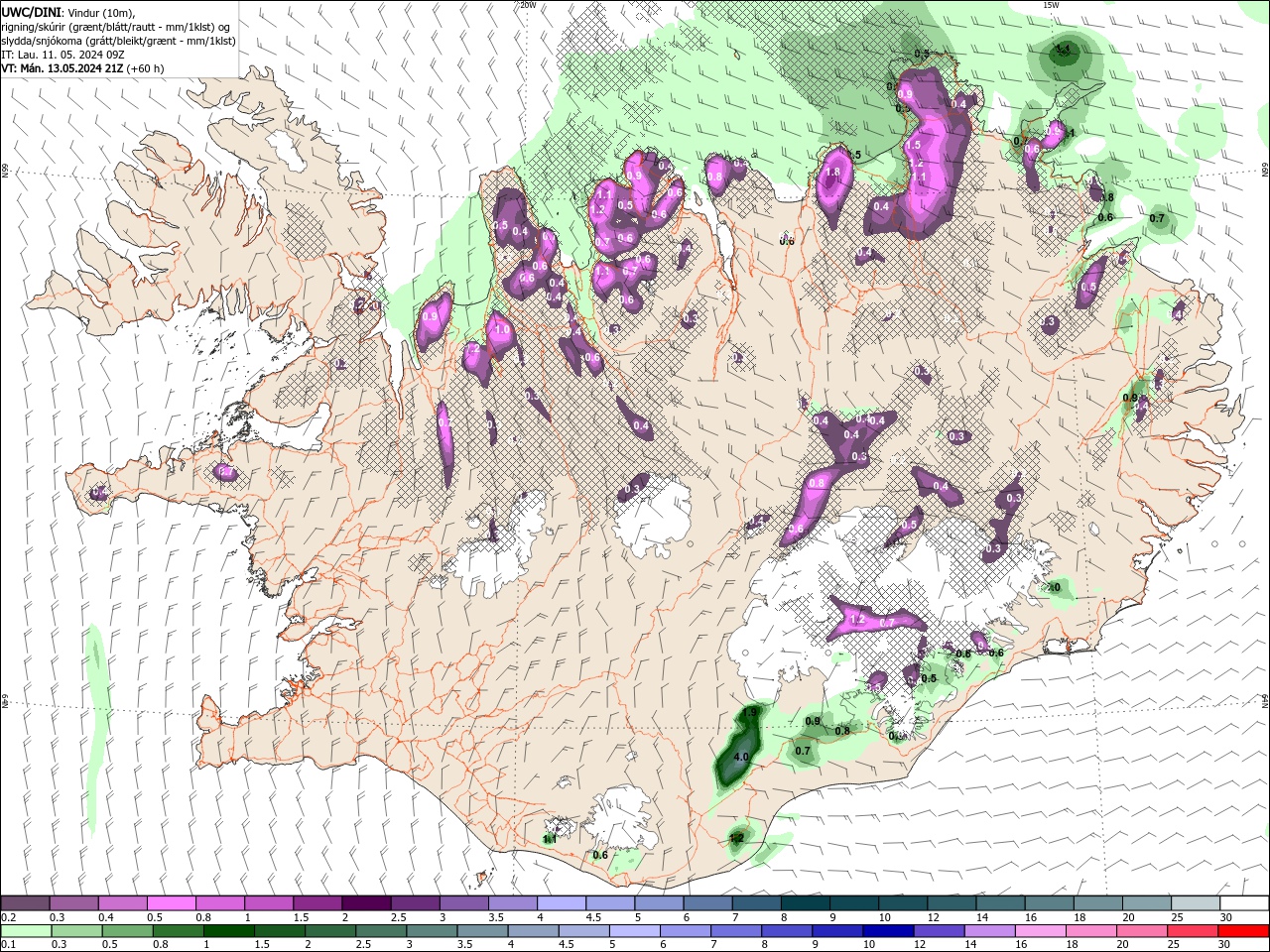
Task: Pick the upper legend swatch labeled 3
Action: pos(463,903)
